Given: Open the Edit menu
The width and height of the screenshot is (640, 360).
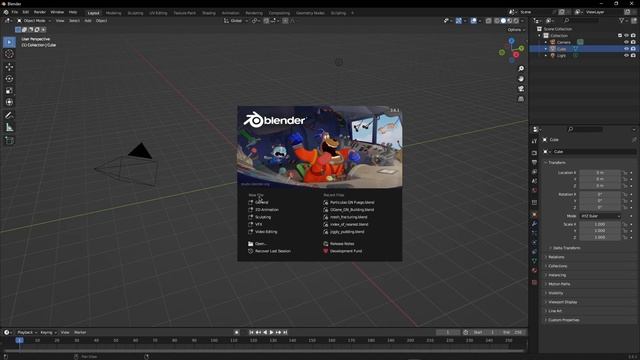Looking at the screenshot, I should point(26,12).
